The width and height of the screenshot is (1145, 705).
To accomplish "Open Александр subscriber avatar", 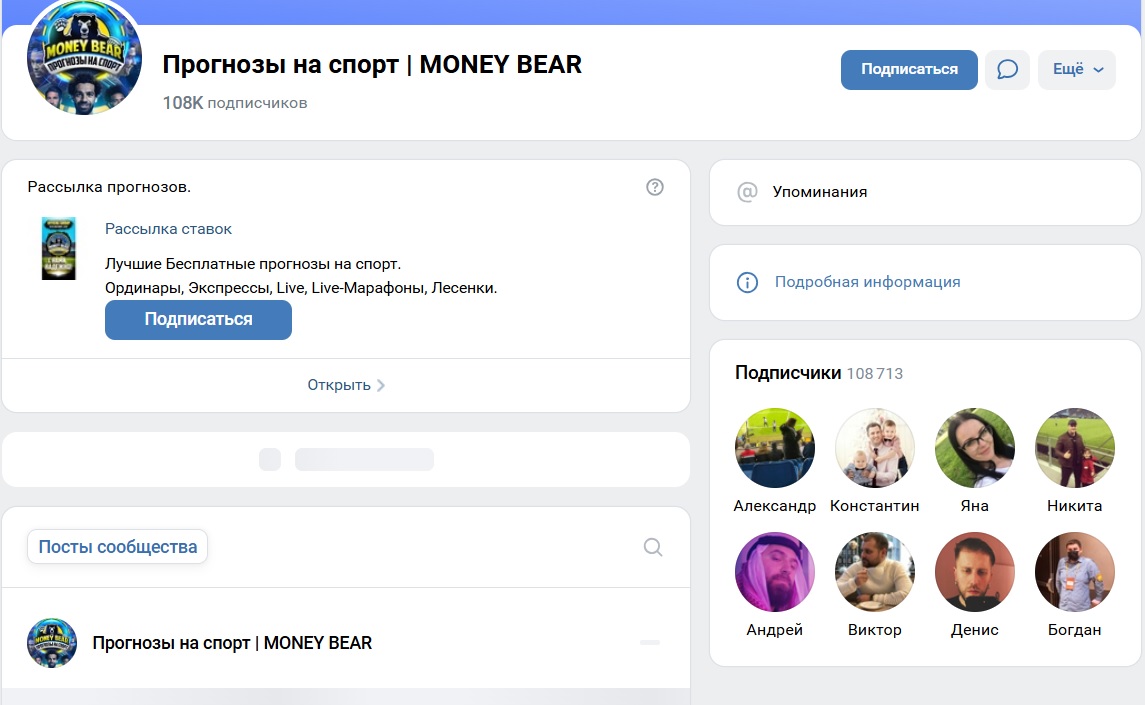I will coord(774,448).
